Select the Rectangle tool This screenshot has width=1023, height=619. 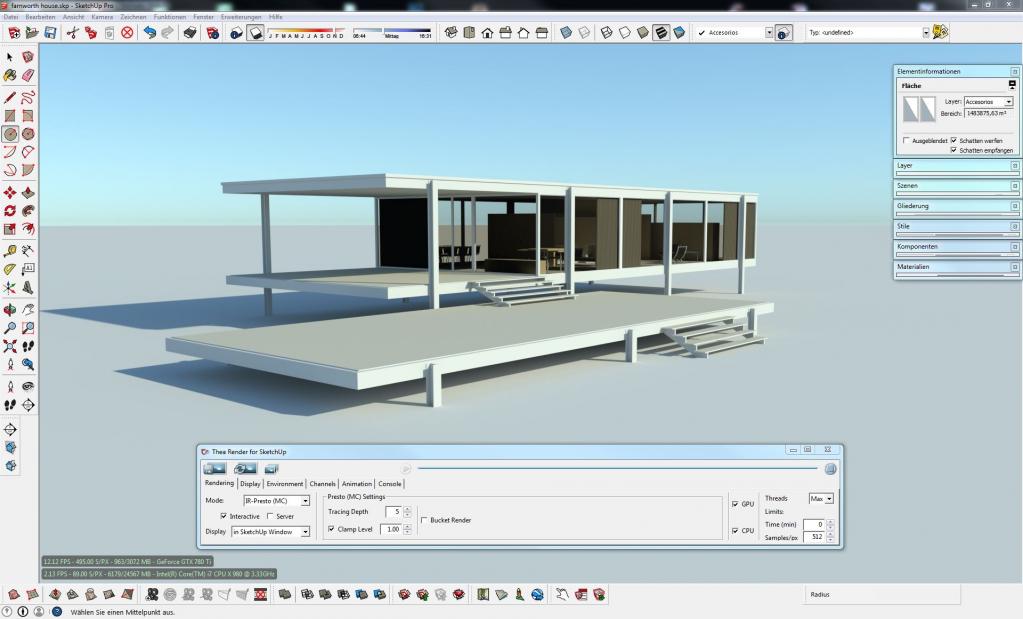tap(10, 116)
